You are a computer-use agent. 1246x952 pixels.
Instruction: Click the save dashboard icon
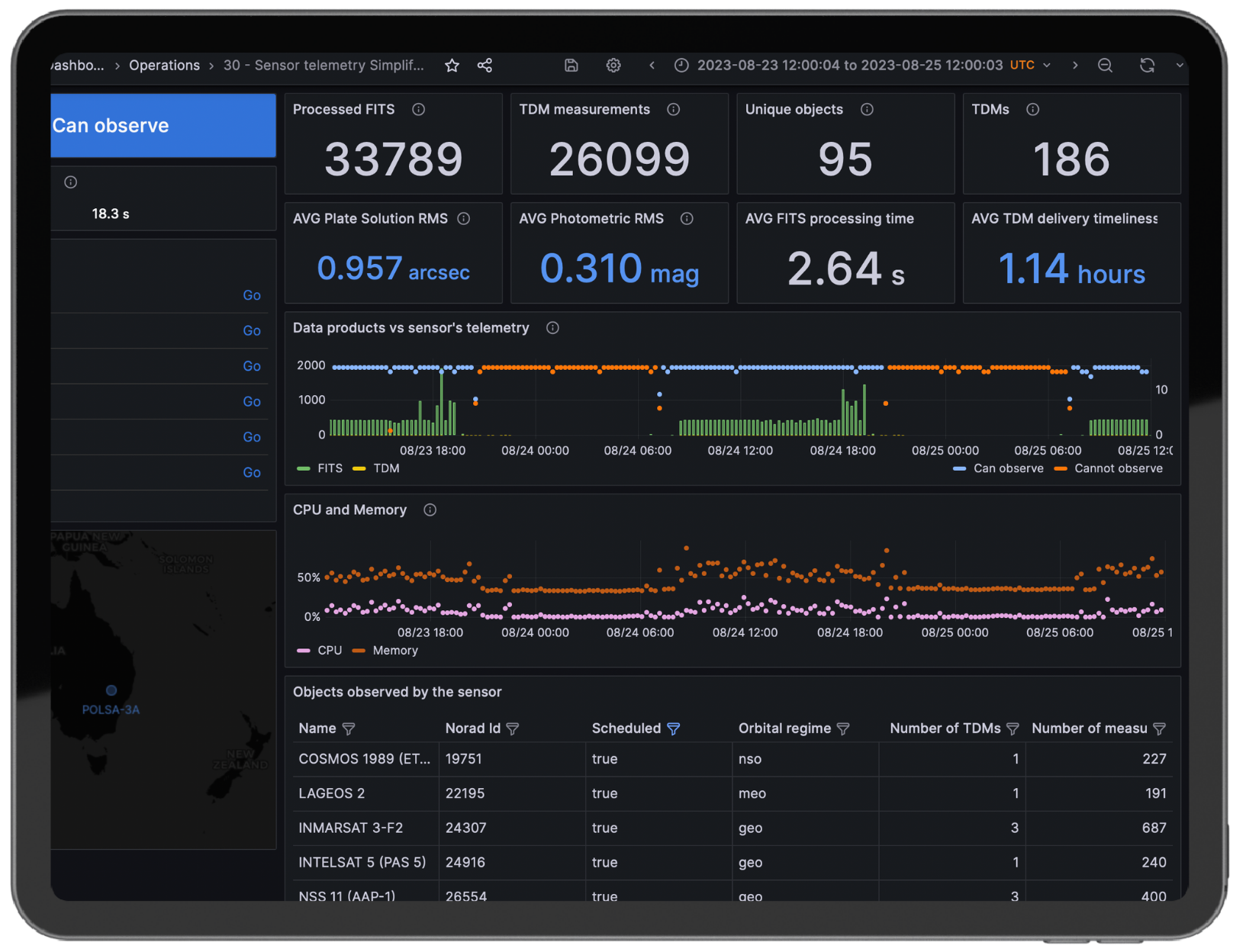[571, 66]
